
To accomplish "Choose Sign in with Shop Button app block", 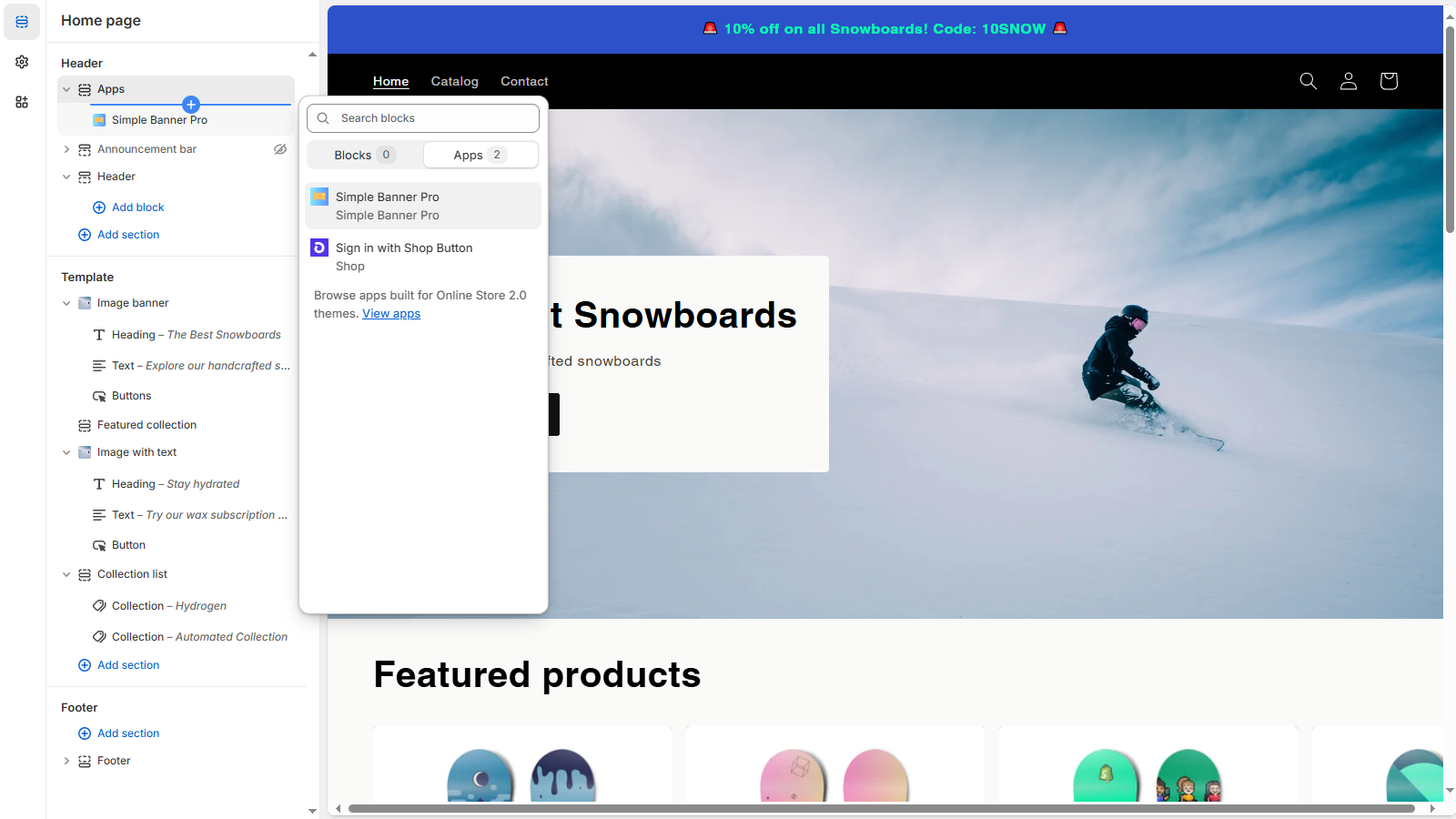I will pyautogui.click(x=423, y=257).
